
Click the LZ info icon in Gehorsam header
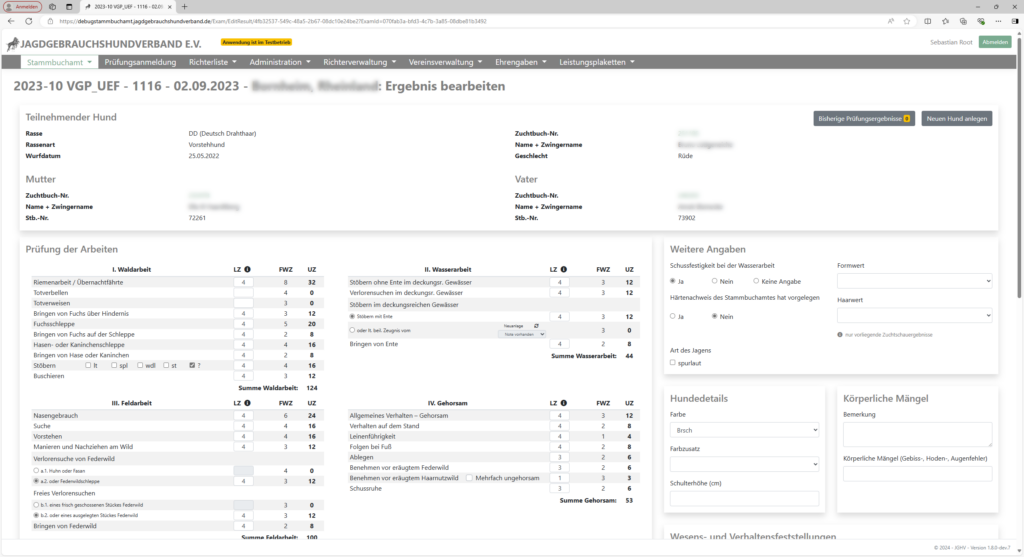(564, 403)
